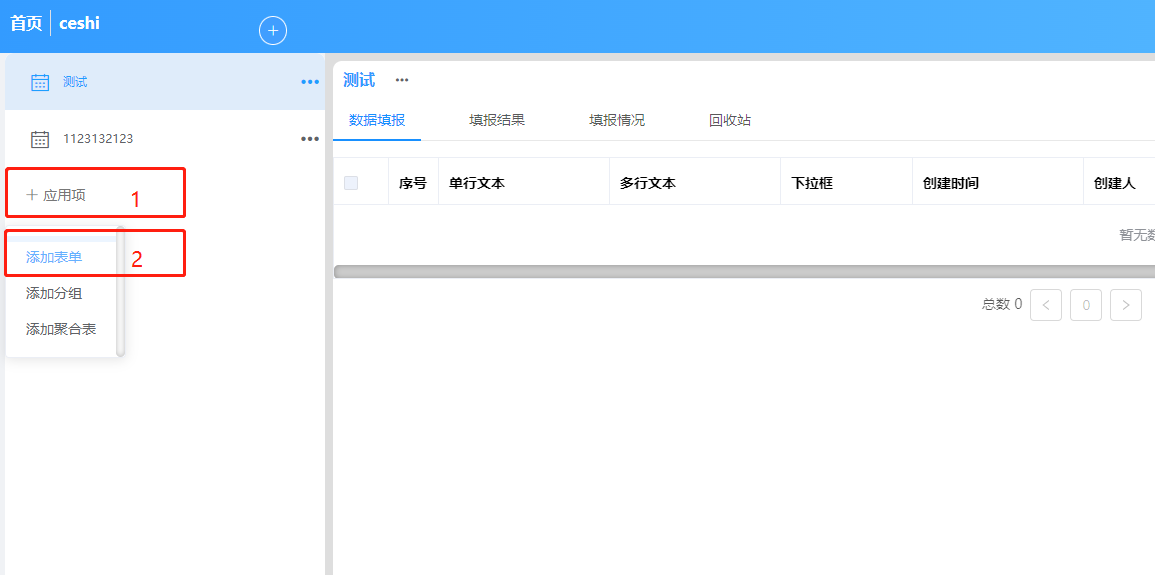The image size is (1155, 575).
Task: Choose 添加聚合表 from dropdown menu
Action: pyautogui.click(x=61, y=329)
